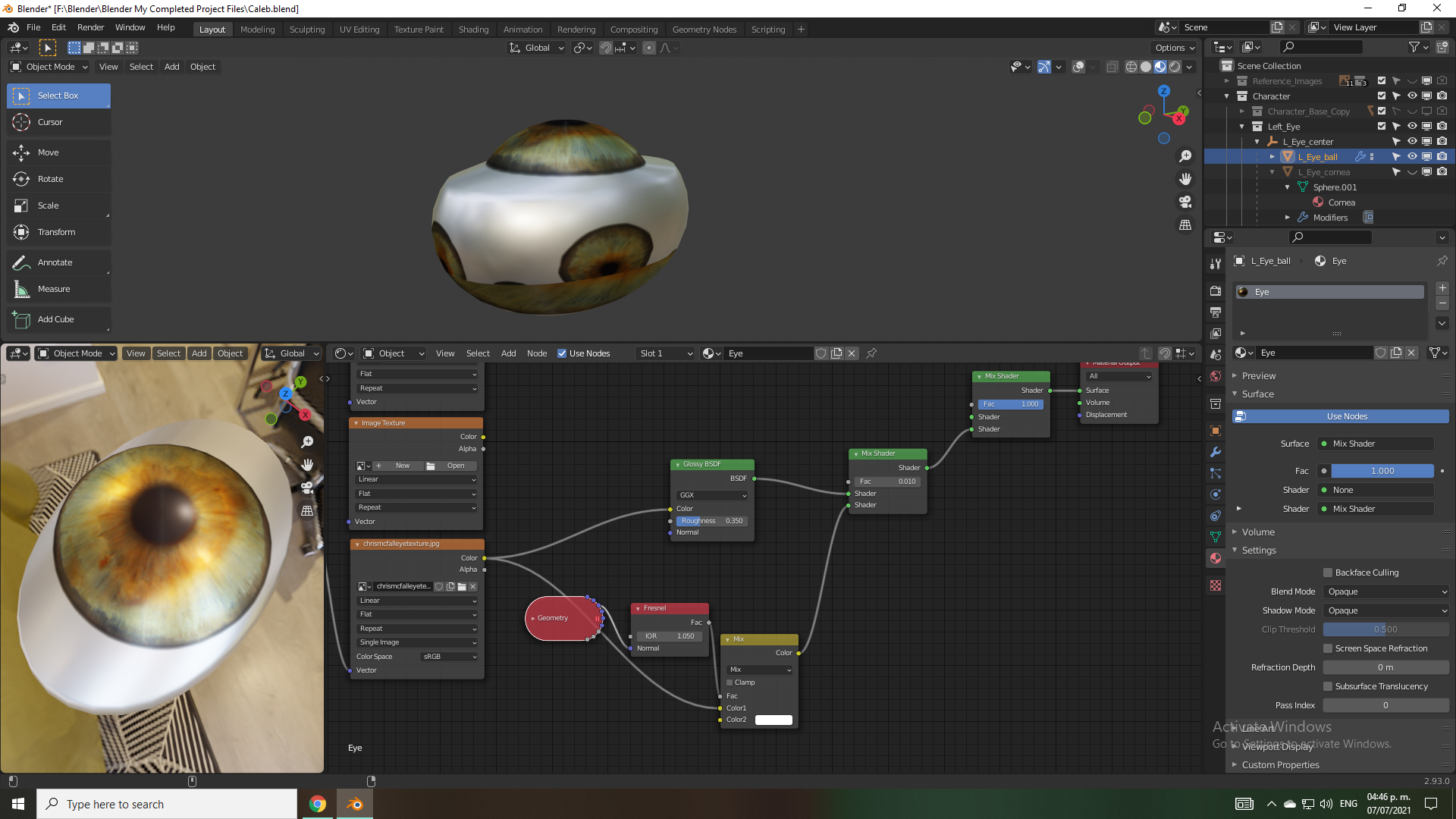The width and height of the screenshot is (1456, 819).
Task: Click the Annotate tool icon
Action: [22, 262]
